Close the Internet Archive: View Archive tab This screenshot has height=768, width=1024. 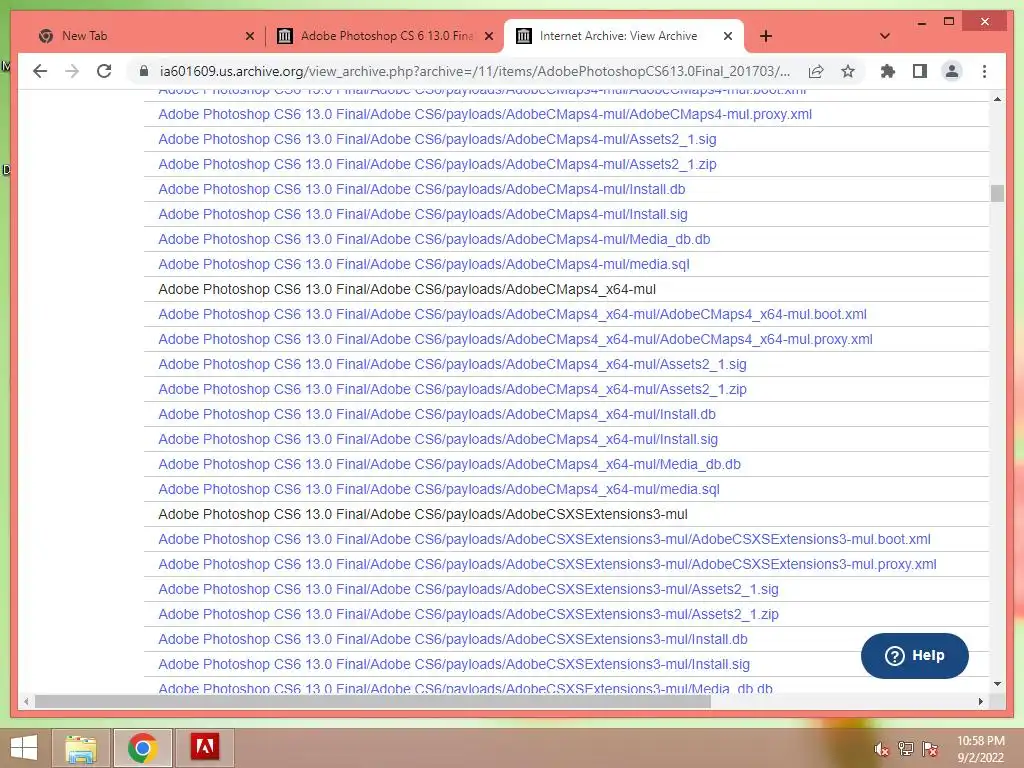tap(728, 36)
